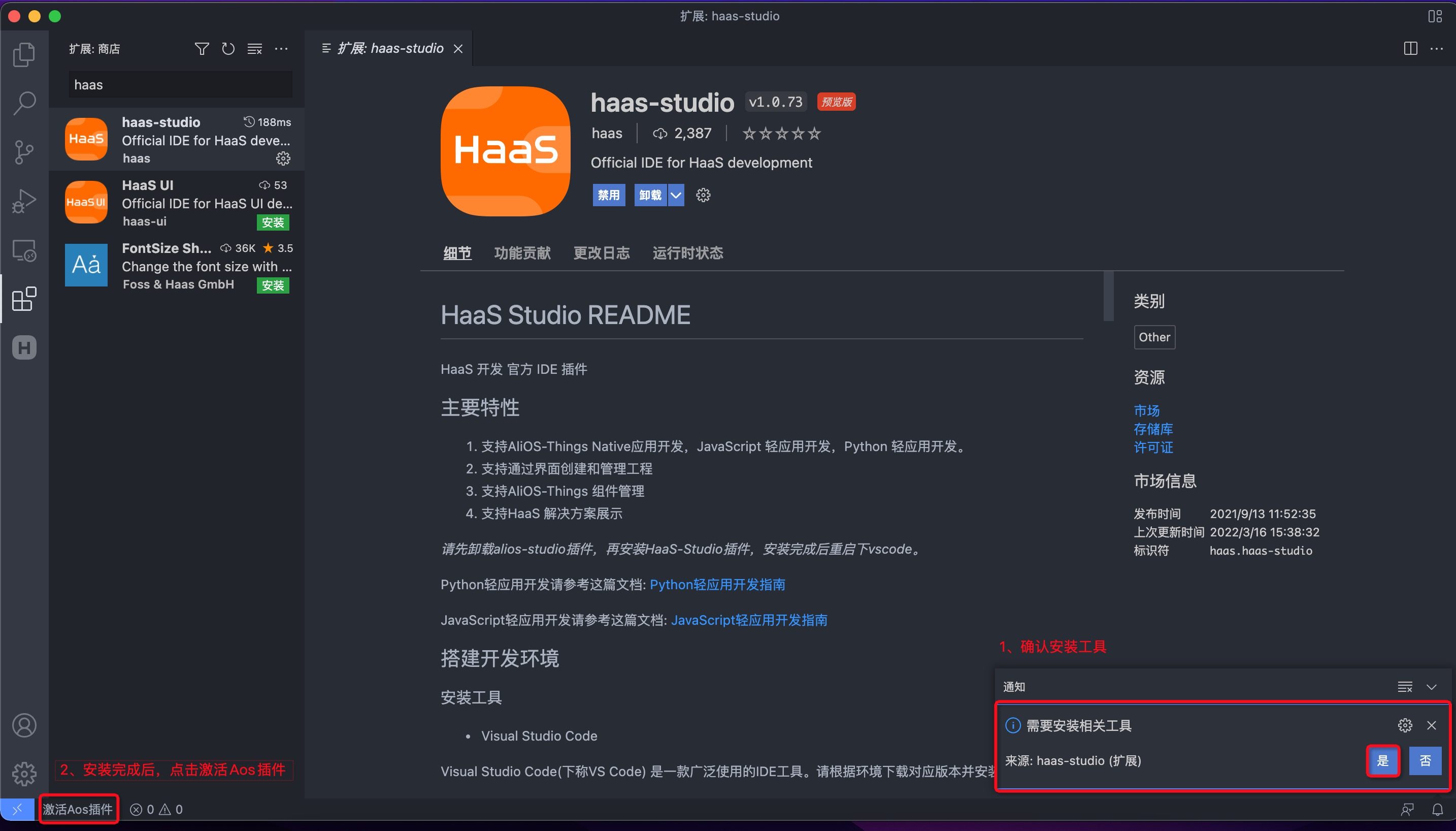
Task: Select the 扩展: haas-studio editor tab
Action: coord(389,49)
